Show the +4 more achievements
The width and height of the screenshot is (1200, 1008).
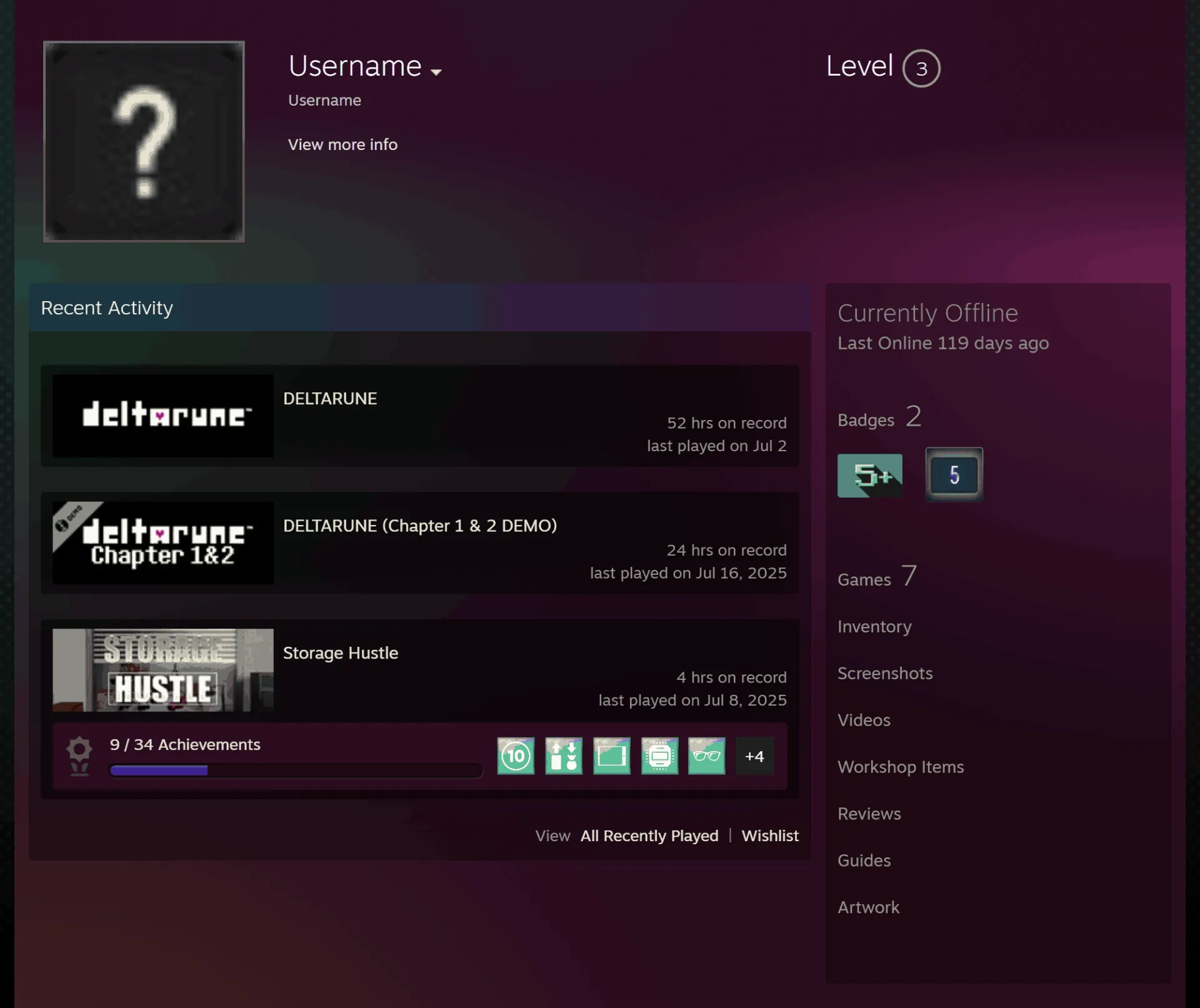coord(754,756)
